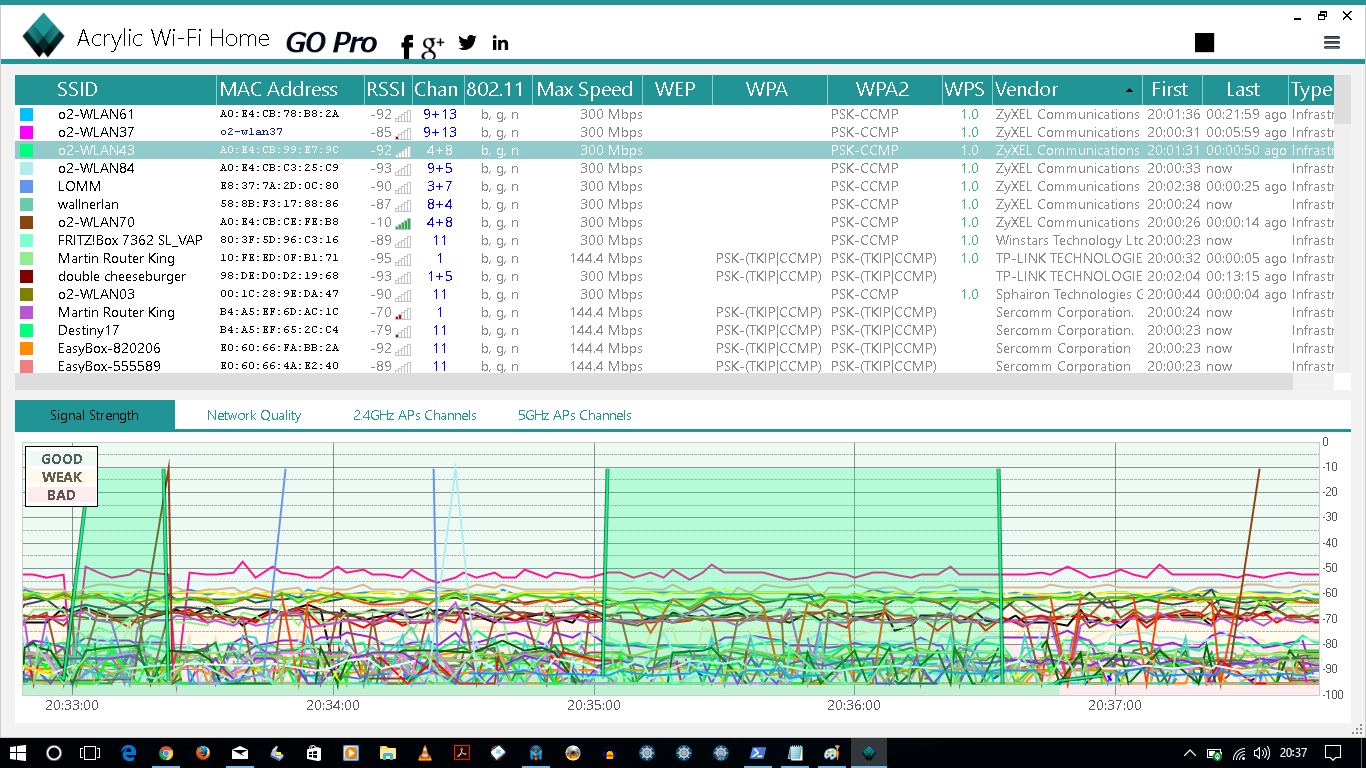1366x768 pixels.
Task: Sort by the MAC Address column header
Action: coord(290,90)
